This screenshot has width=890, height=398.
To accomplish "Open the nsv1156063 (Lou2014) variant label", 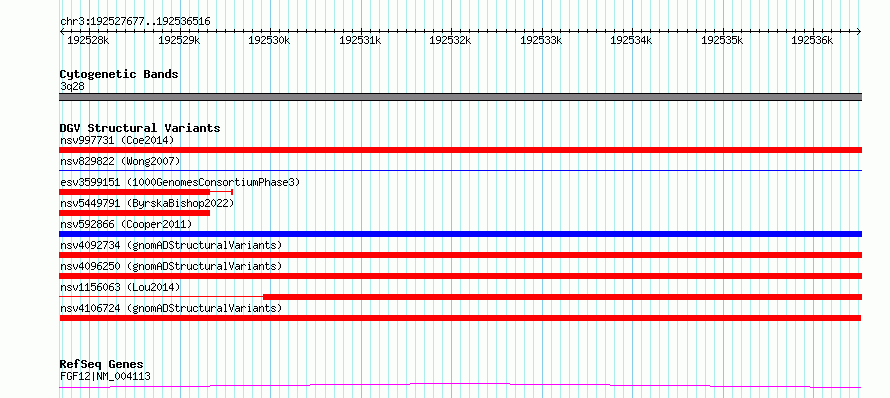I will point(120,287).
